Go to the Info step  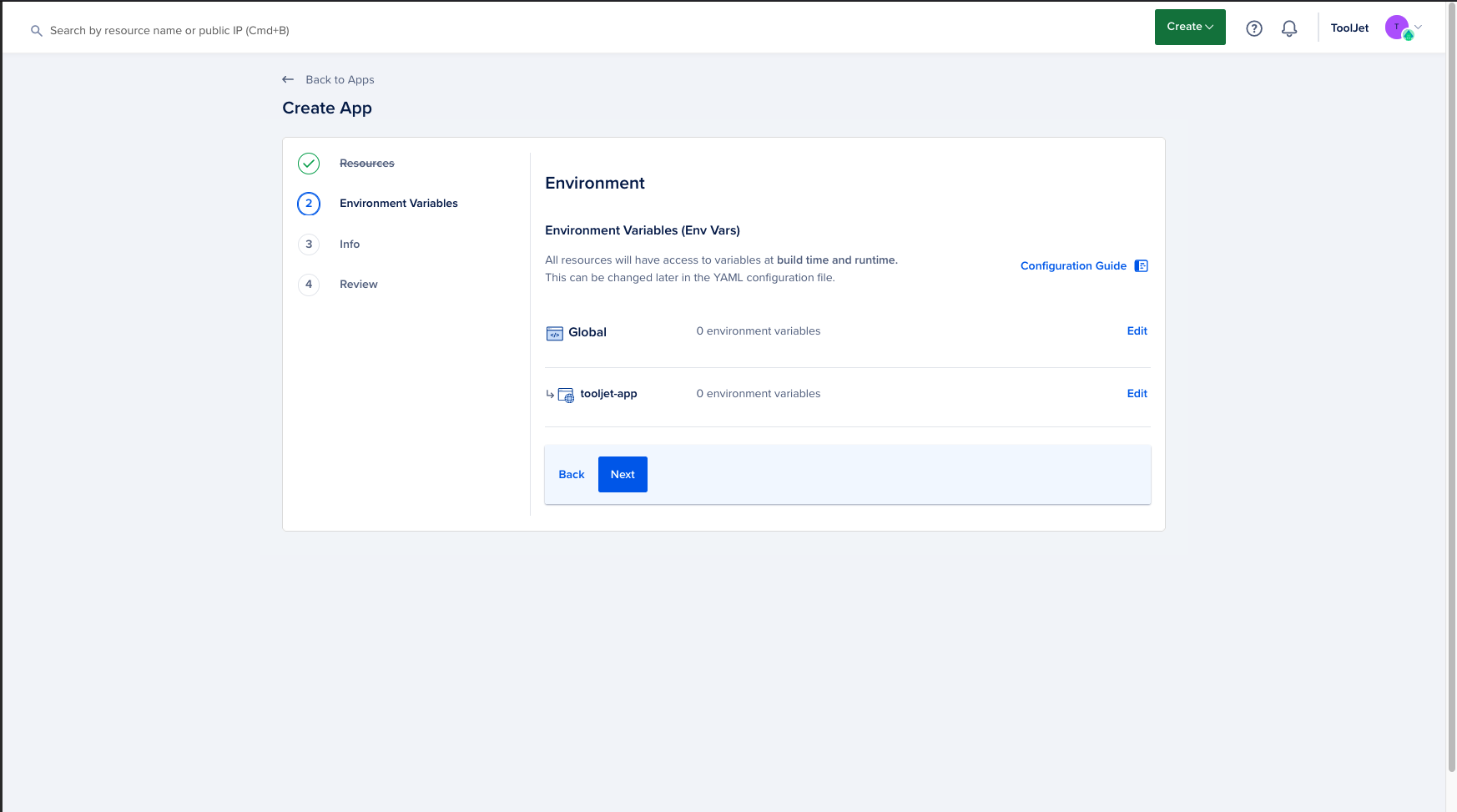[x=350, y=245]
